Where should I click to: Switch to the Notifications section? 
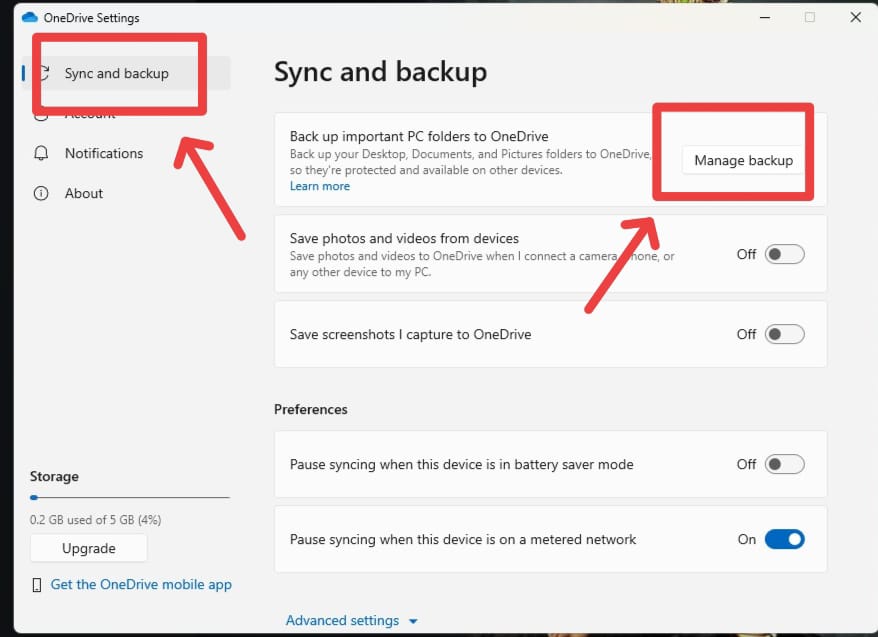[104, 153]
